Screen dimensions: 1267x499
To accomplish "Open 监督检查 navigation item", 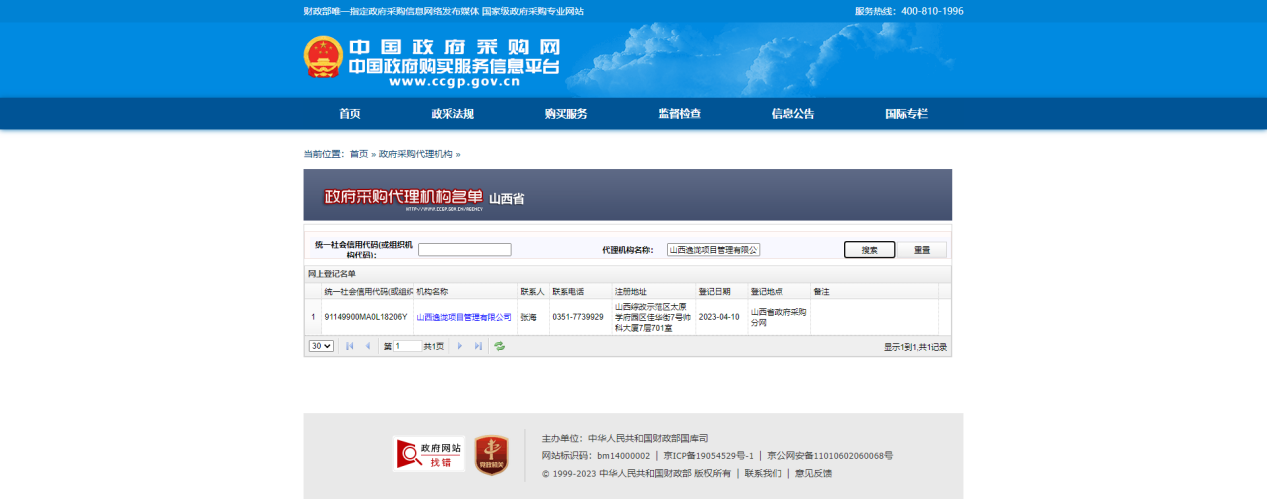I will tap(679, 114).
